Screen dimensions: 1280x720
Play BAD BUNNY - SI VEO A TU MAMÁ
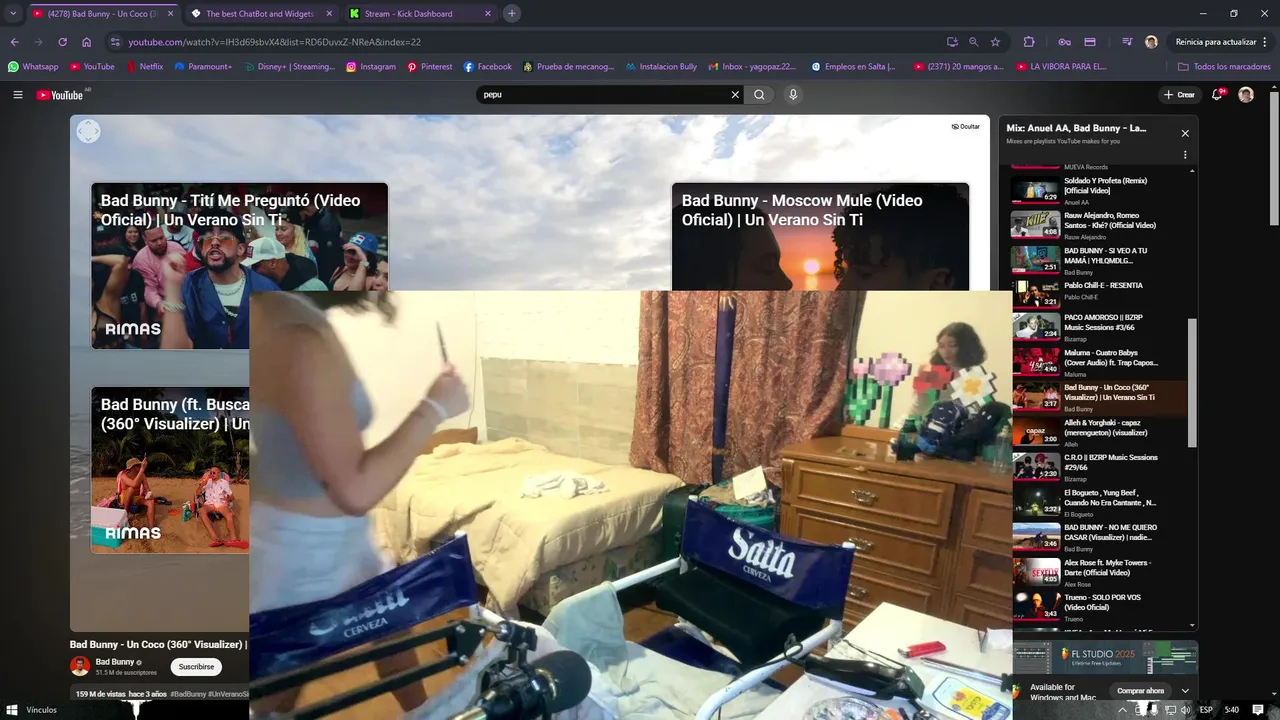(1098, 260)
